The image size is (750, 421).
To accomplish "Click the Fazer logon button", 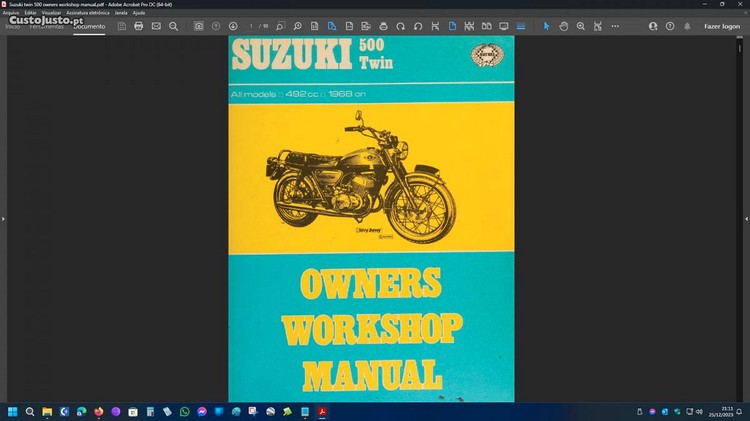I will (x=721, y=26).
